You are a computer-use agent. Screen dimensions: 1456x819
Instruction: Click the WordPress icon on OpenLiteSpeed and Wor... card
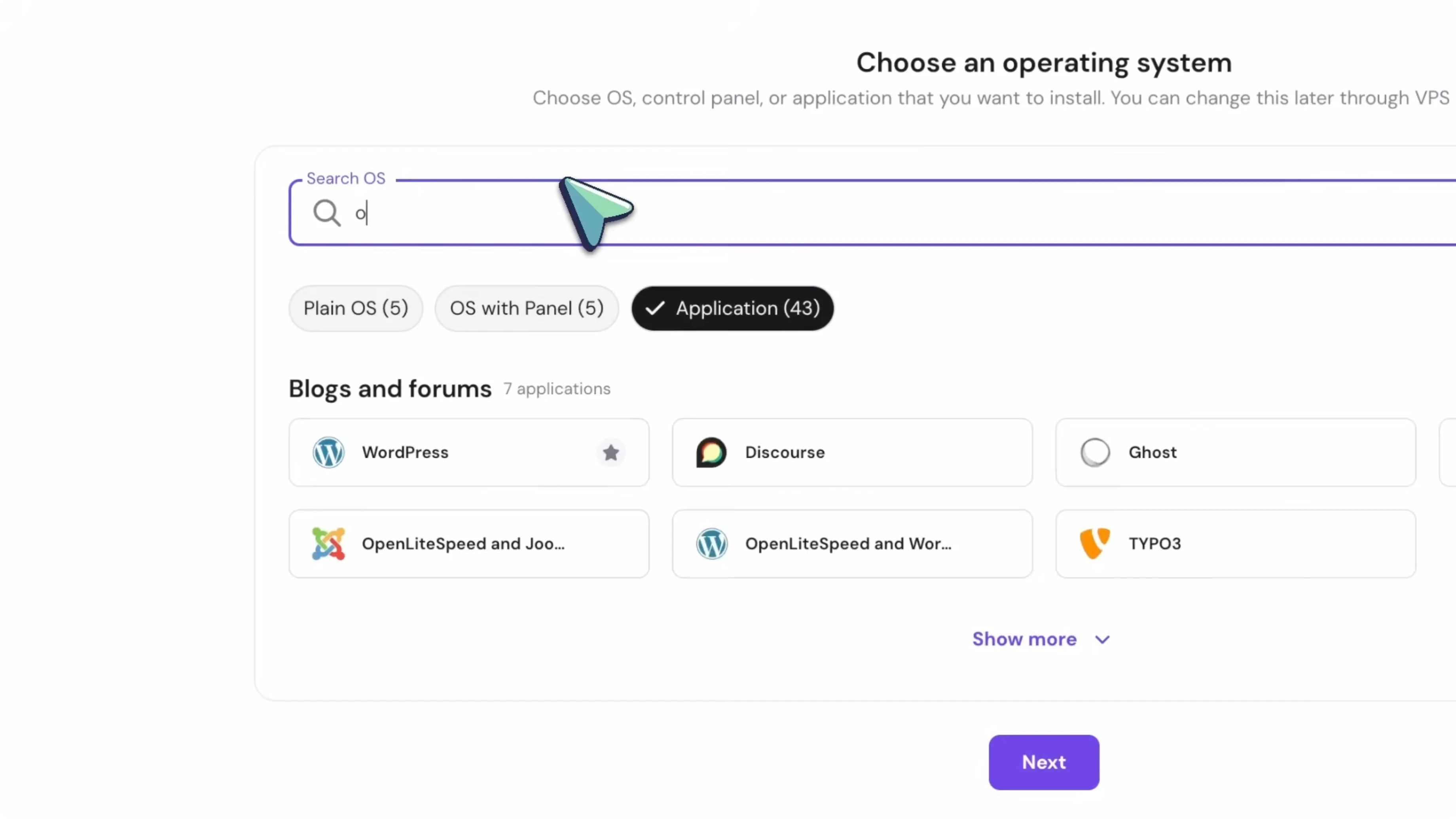pos(712,543)
